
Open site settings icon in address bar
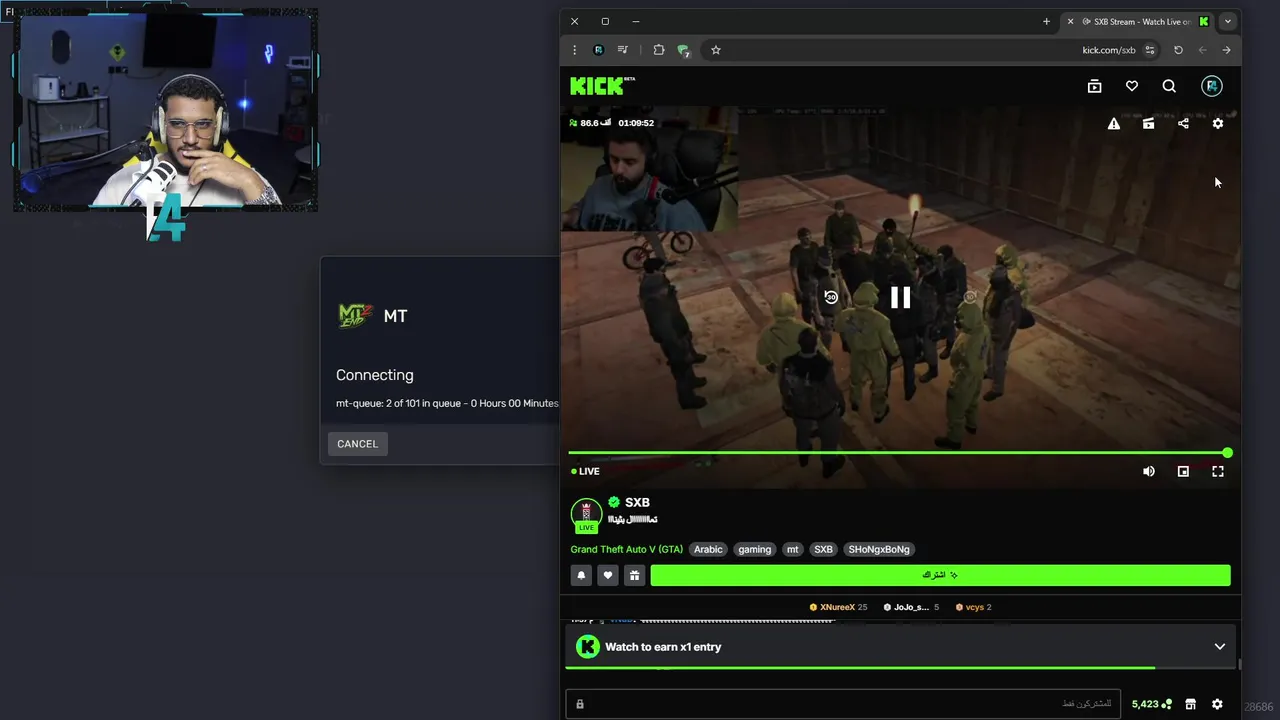1150,50
